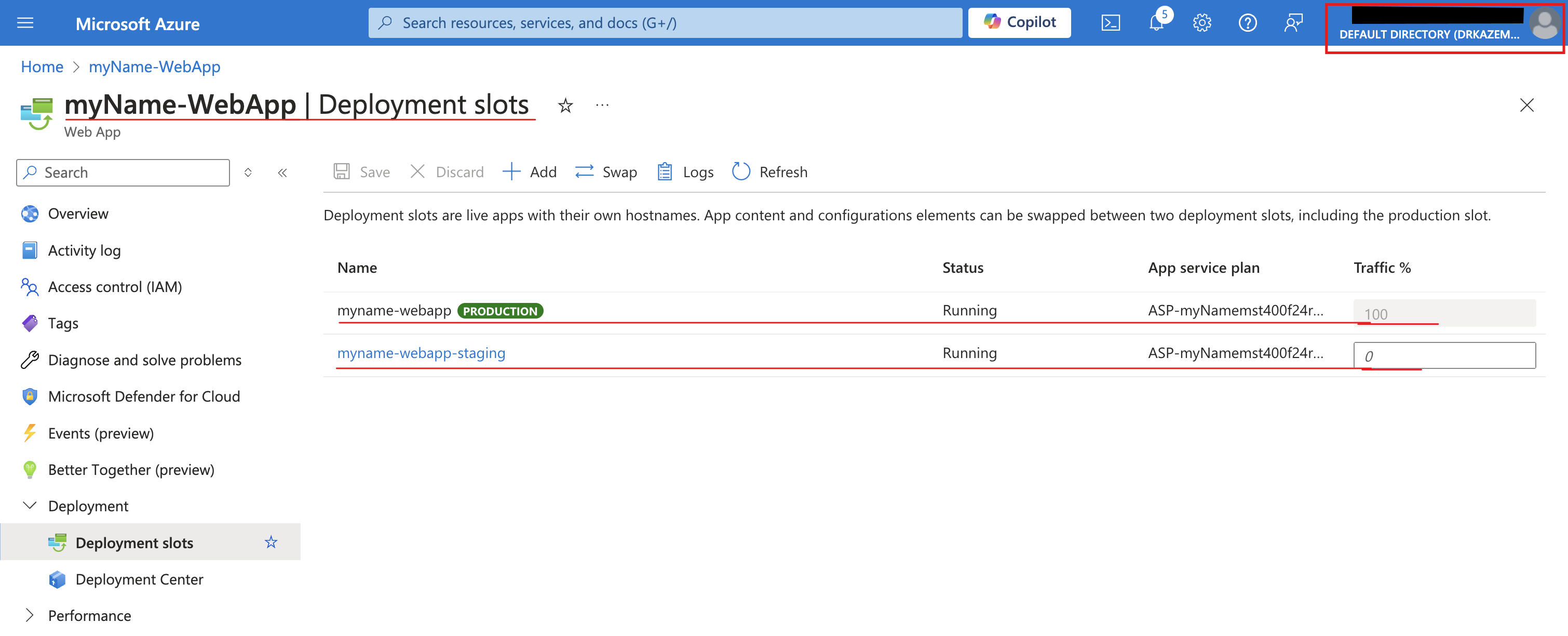Open the portal hamburger menu
This screenshot has width=1568, height=636.
click(25, 23)
